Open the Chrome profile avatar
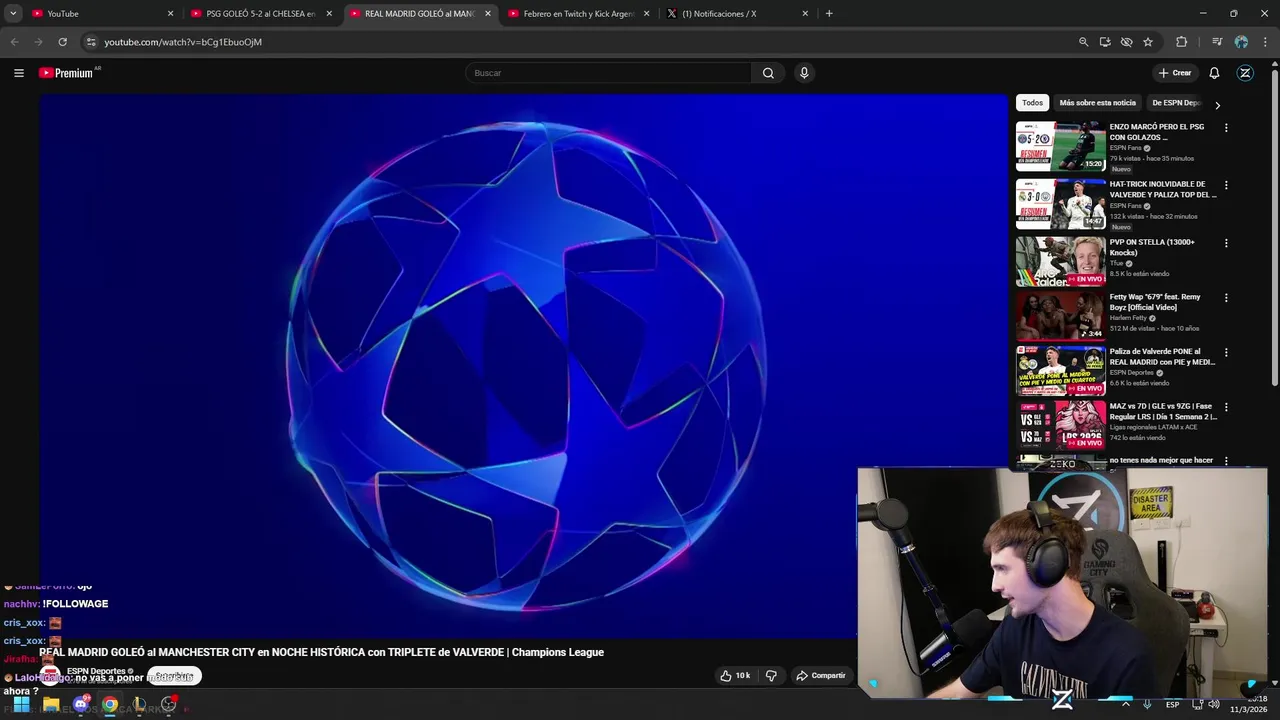This screenshot has height=720, width=1280. [1241, 42]
